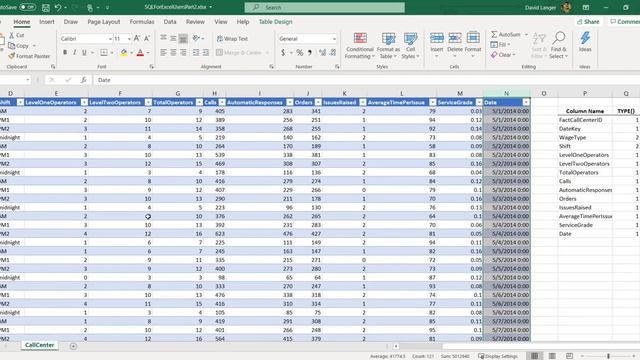Image resolution: width=640 pixels, height=360 pixels.
Task: Open Cell Styles gallery
Action: tap(410, 45)
